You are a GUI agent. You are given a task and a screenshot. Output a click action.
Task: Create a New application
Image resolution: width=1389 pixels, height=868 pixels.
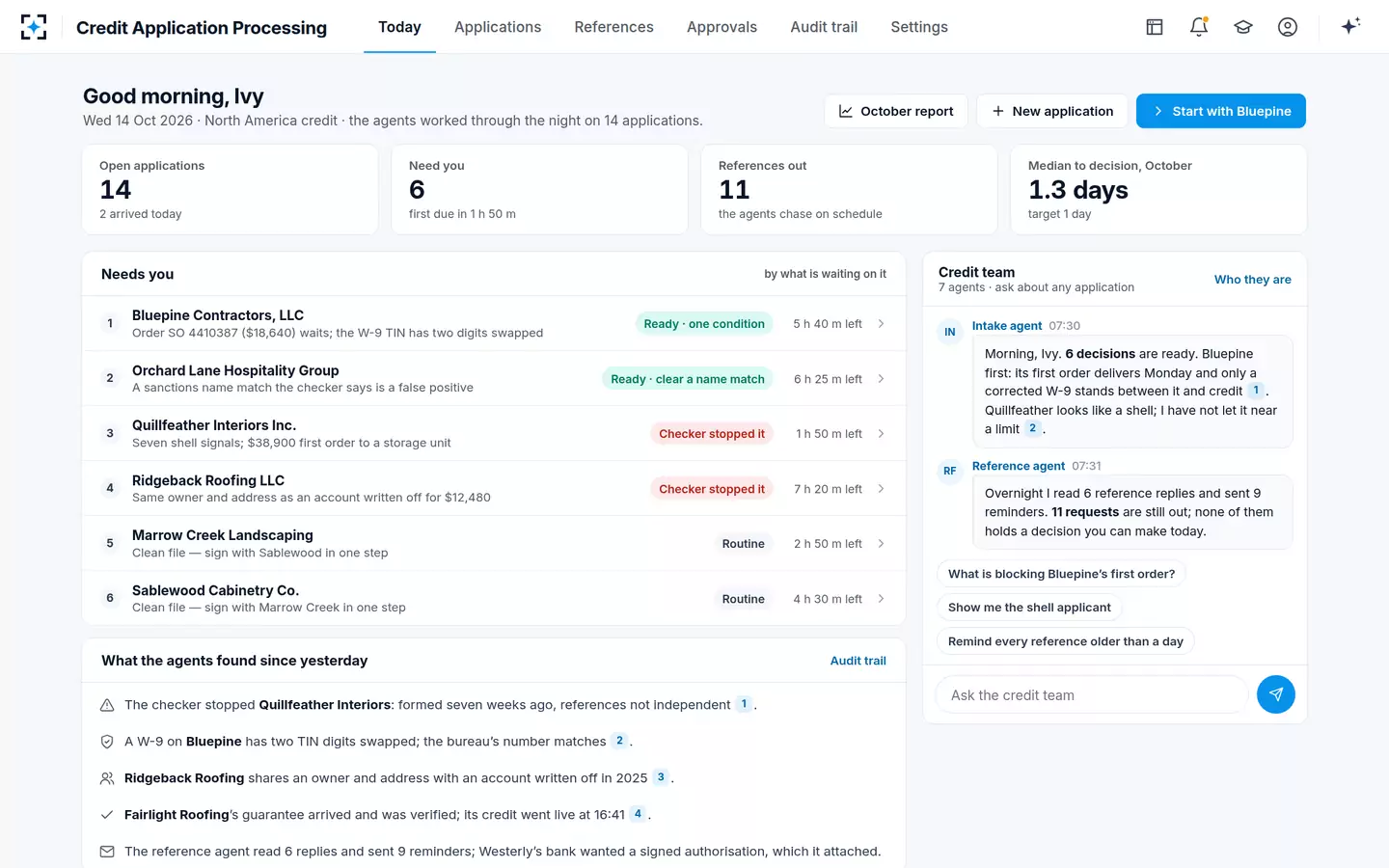click(1052, 111)
